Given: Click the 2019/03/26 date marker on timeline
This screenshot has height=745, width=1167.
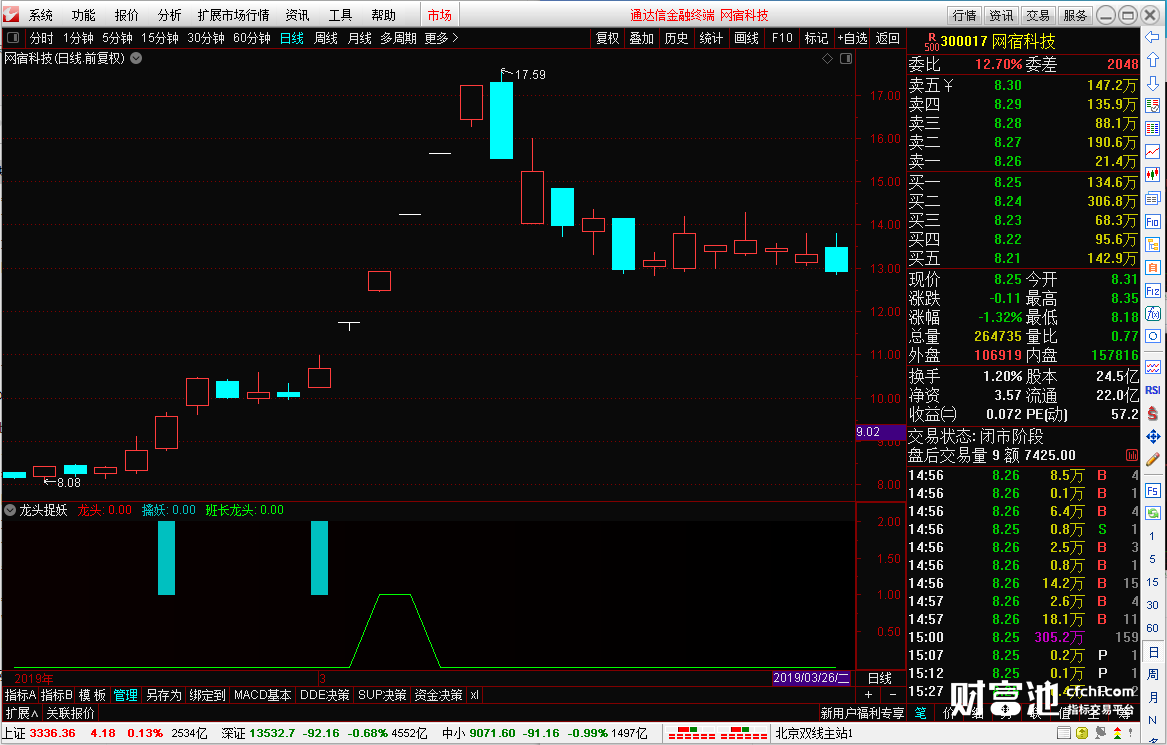Looking at the screenshot, I should coord(810,678).
